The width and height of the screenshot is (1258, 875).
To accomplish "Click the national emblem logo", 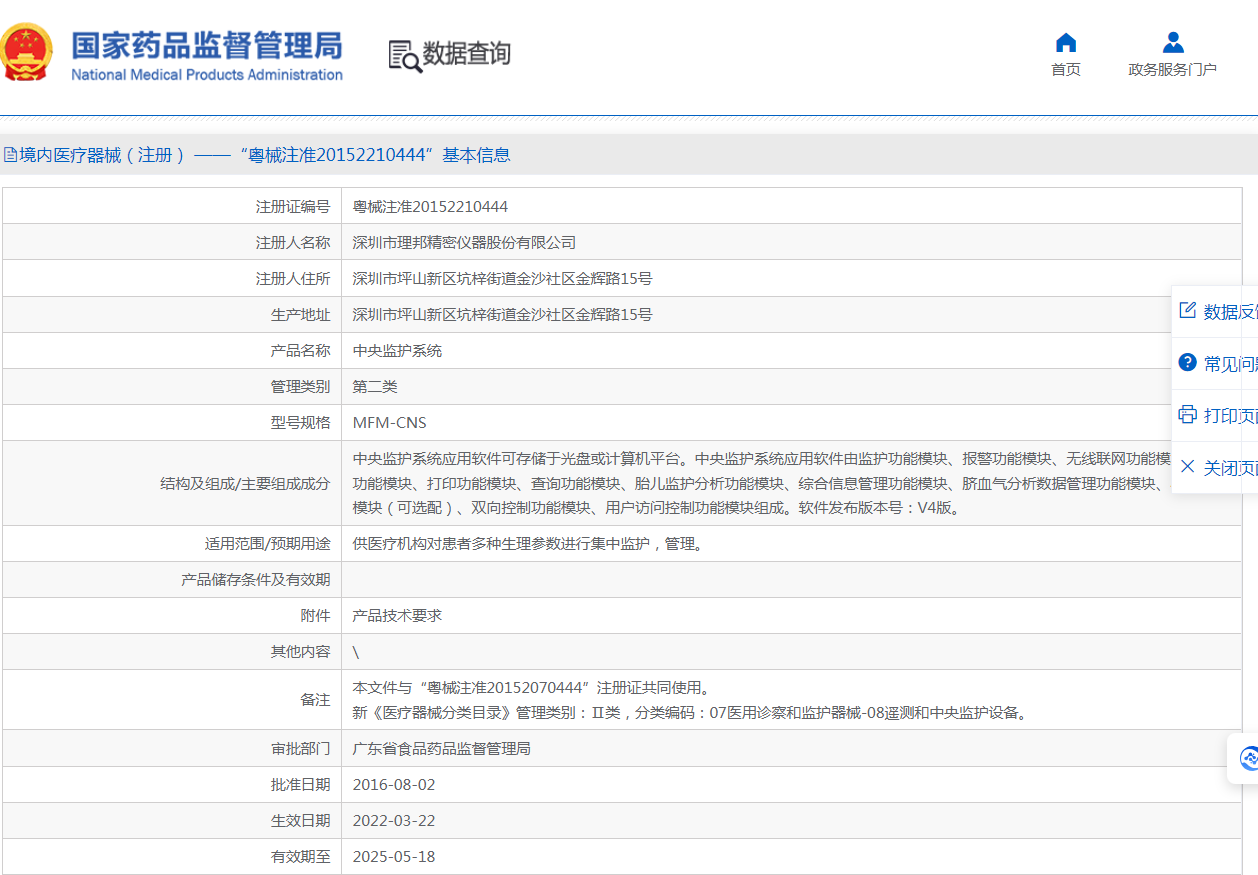I will click(26, 53).
